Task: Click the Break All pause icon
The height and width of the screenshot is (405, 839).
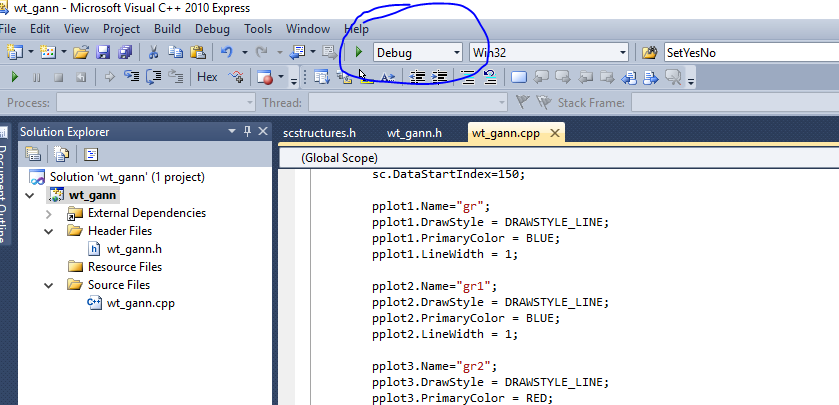Action: pos(36,78)
